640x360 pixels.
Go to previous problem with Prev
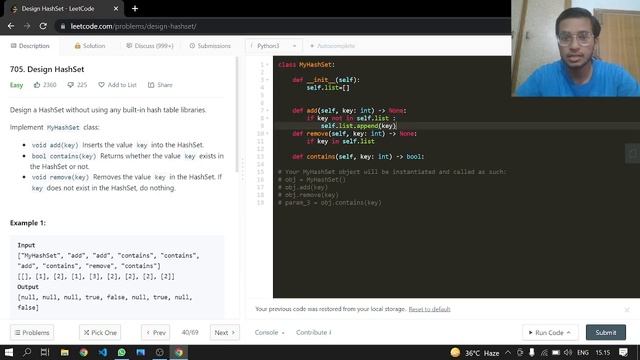click(156, 333)
